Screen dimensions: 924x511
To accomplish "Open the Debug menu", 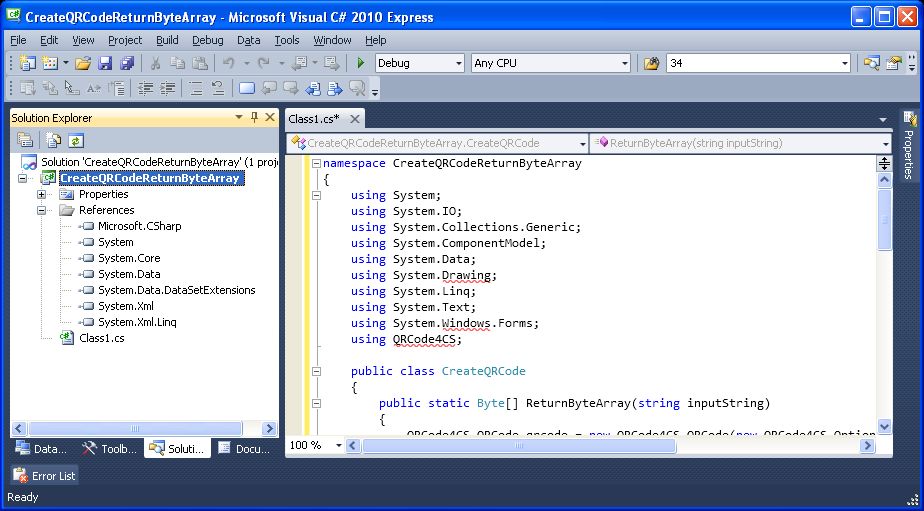I will point(207,40).
